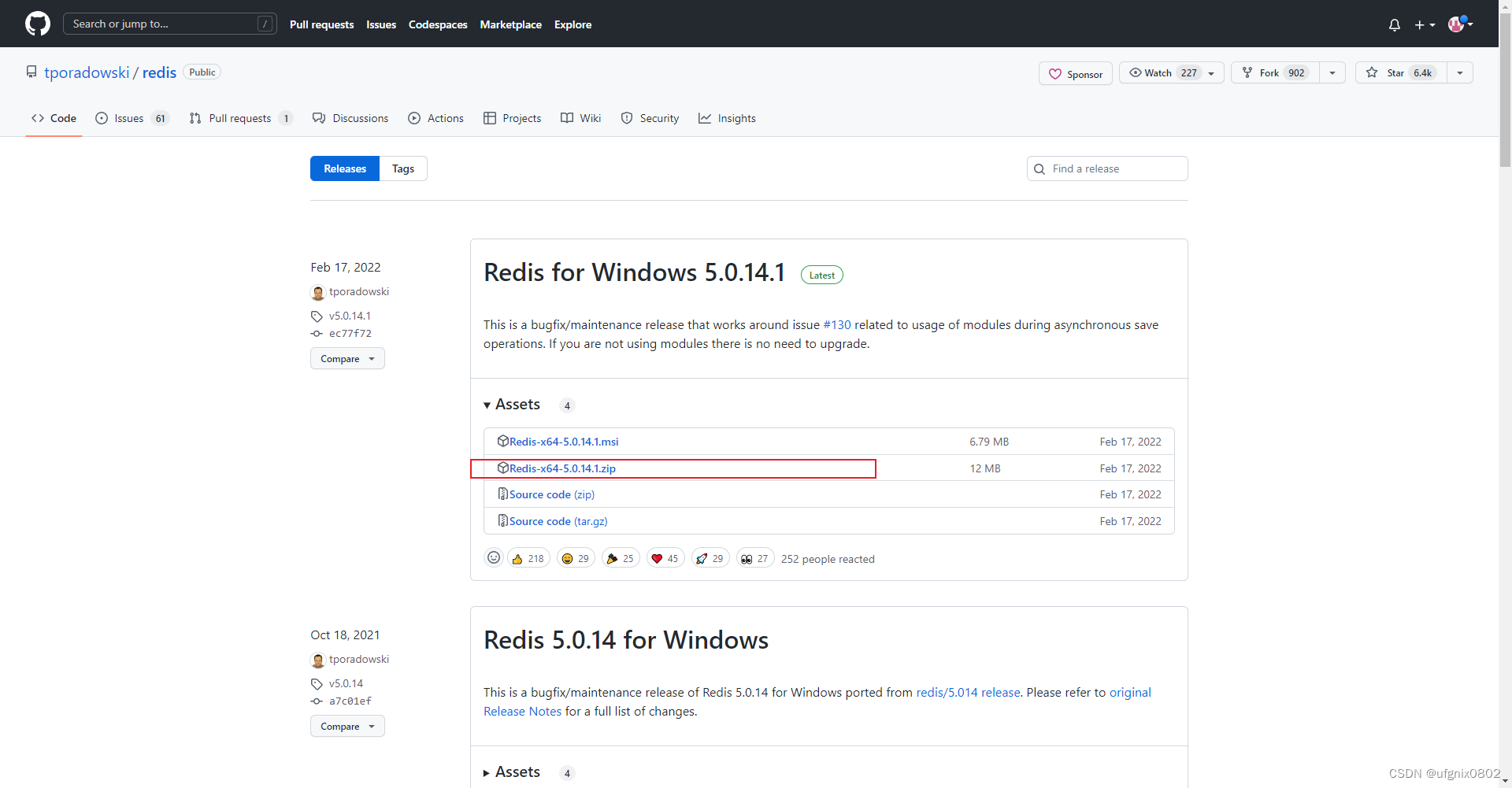The image size is (1512, 788).
Task: Download Source code (zip)
Action: point(552,494)
